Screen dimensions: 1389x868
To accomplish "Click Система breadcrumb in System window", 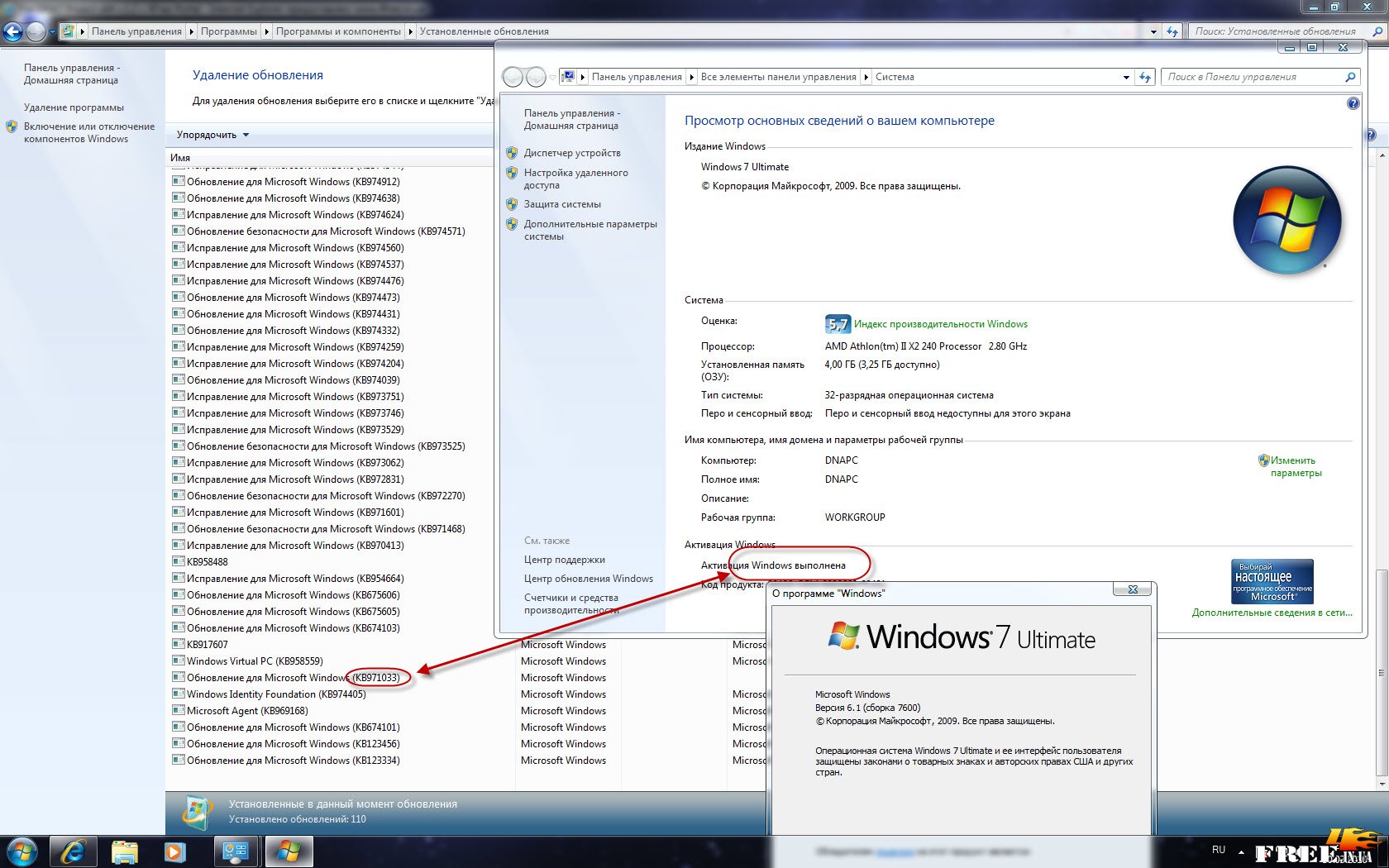I will click(895, 77).
